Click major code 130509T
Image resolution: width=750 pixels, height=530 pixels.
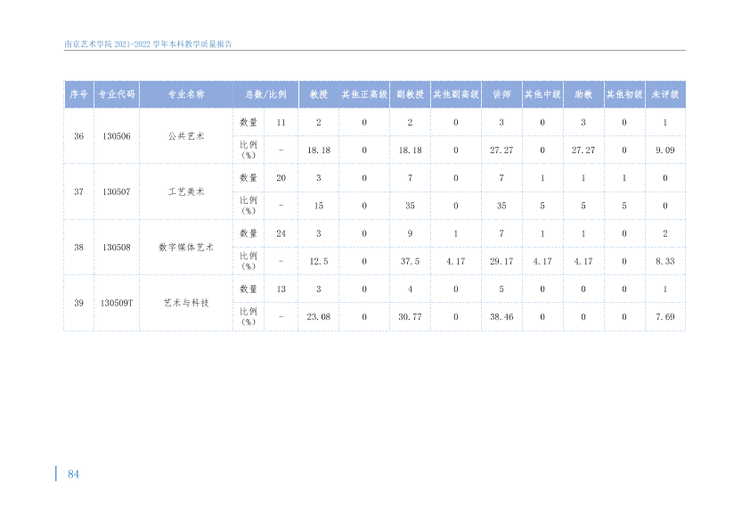pos(117,303)
